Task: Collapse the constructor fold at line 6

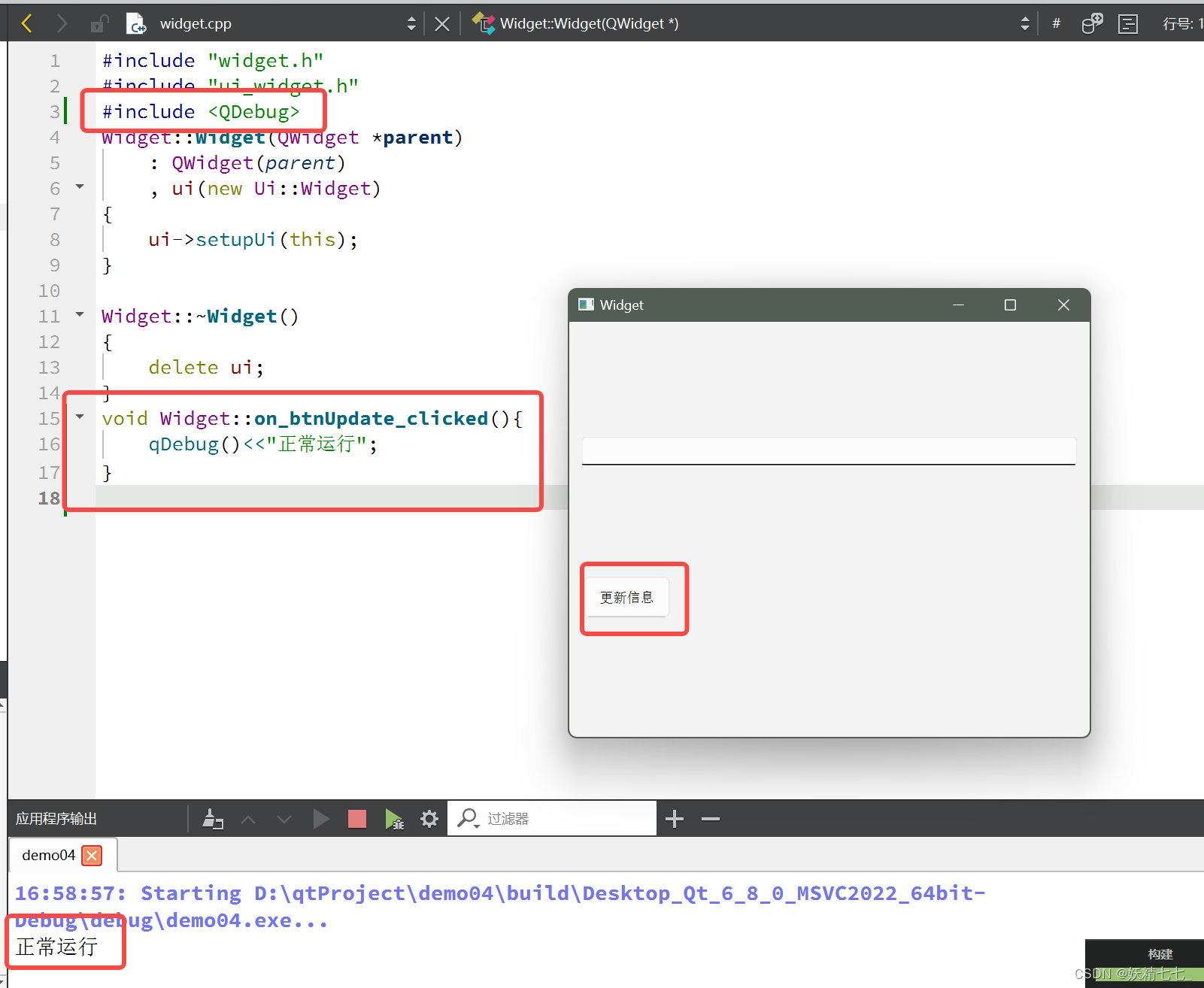Action: click(80, 186)
